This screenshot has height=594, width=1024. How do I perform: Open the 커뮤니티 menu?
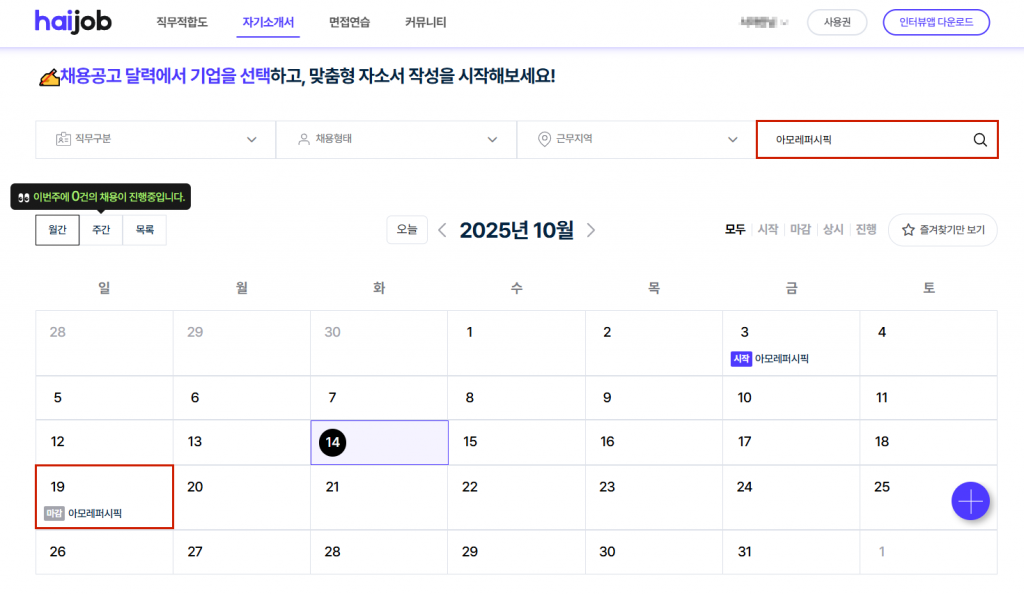(426, 22)
